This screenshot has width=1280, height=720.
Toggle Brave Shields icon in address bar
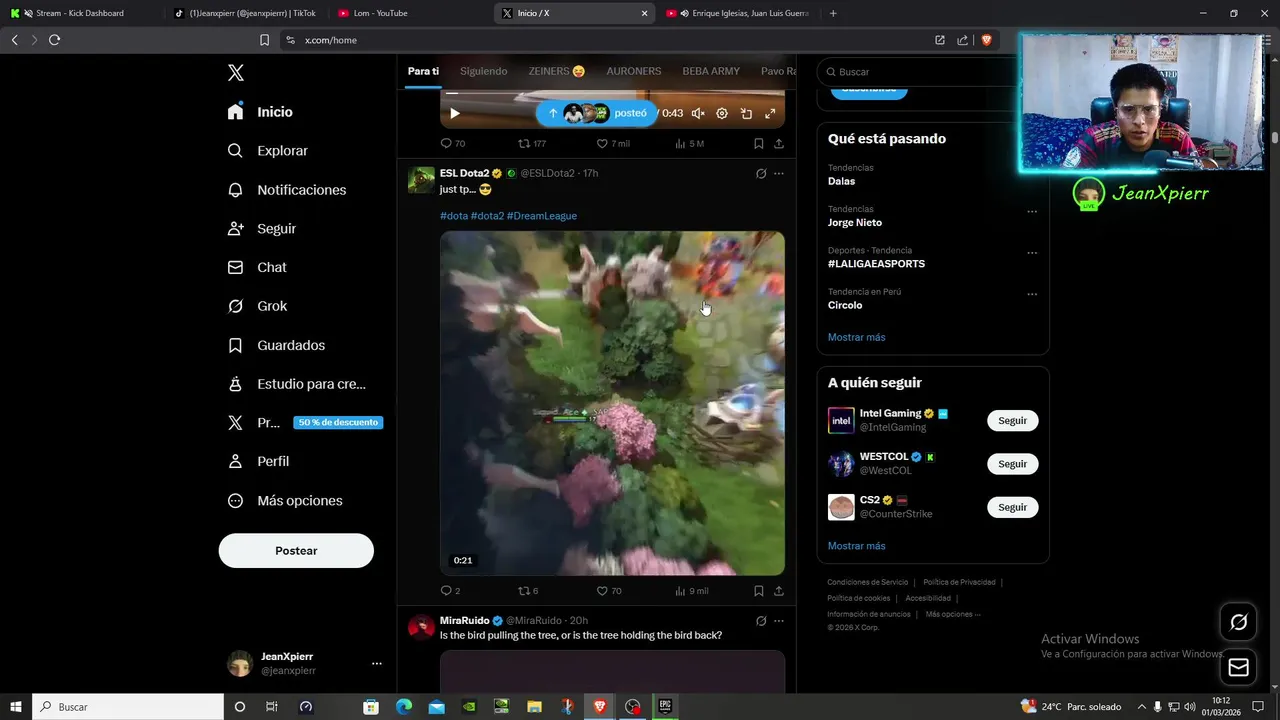click(x=986, y=40)
